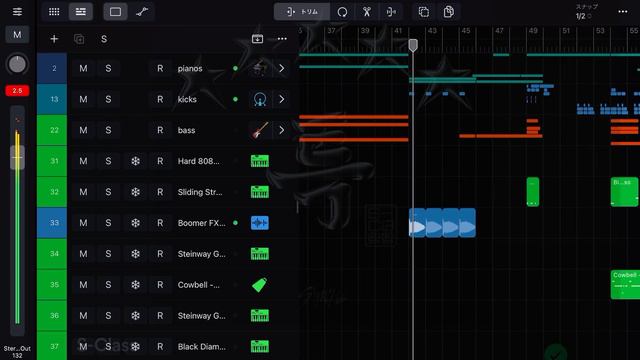Record-enable the Black Diam track

[160, 347]
